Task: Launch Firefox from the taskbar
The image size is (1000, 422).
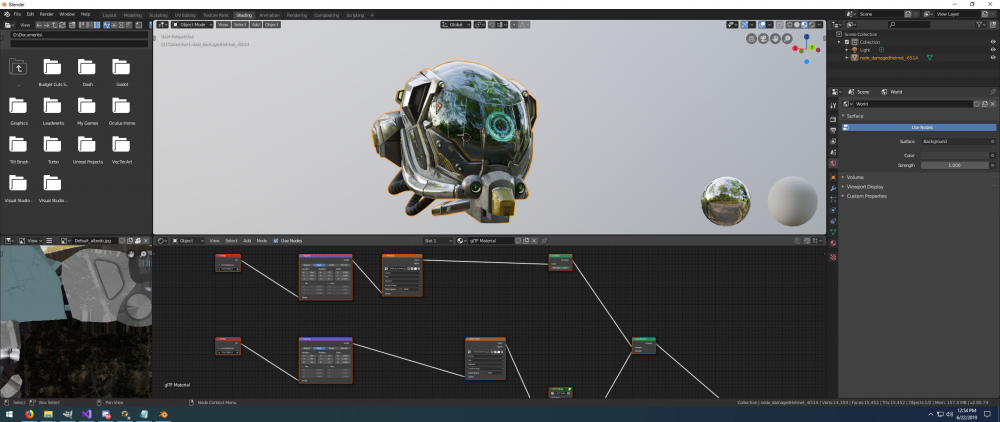Action: click(29, 414)
